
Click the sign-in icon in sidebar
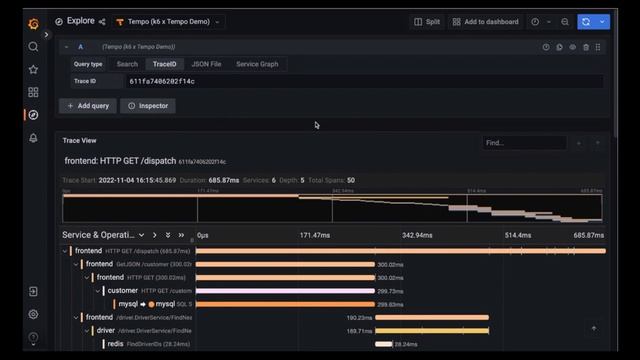tap(33, 291)
